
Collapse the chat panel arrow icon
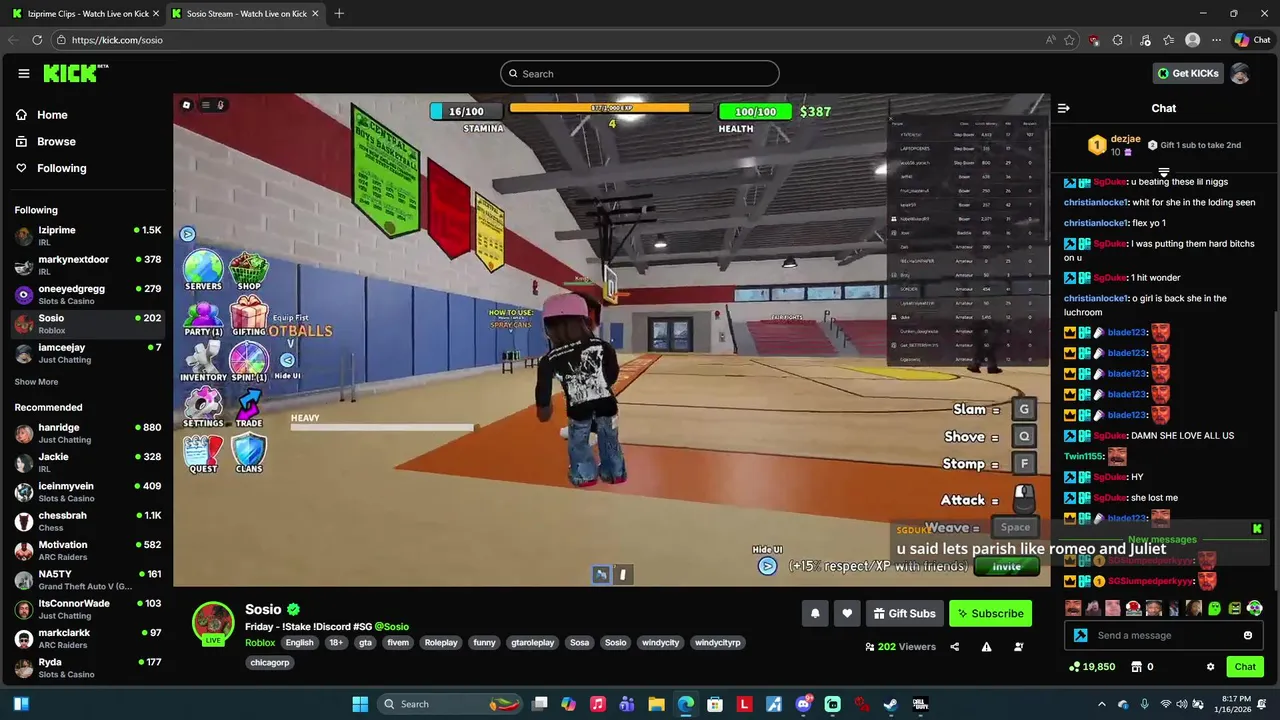1064,108
